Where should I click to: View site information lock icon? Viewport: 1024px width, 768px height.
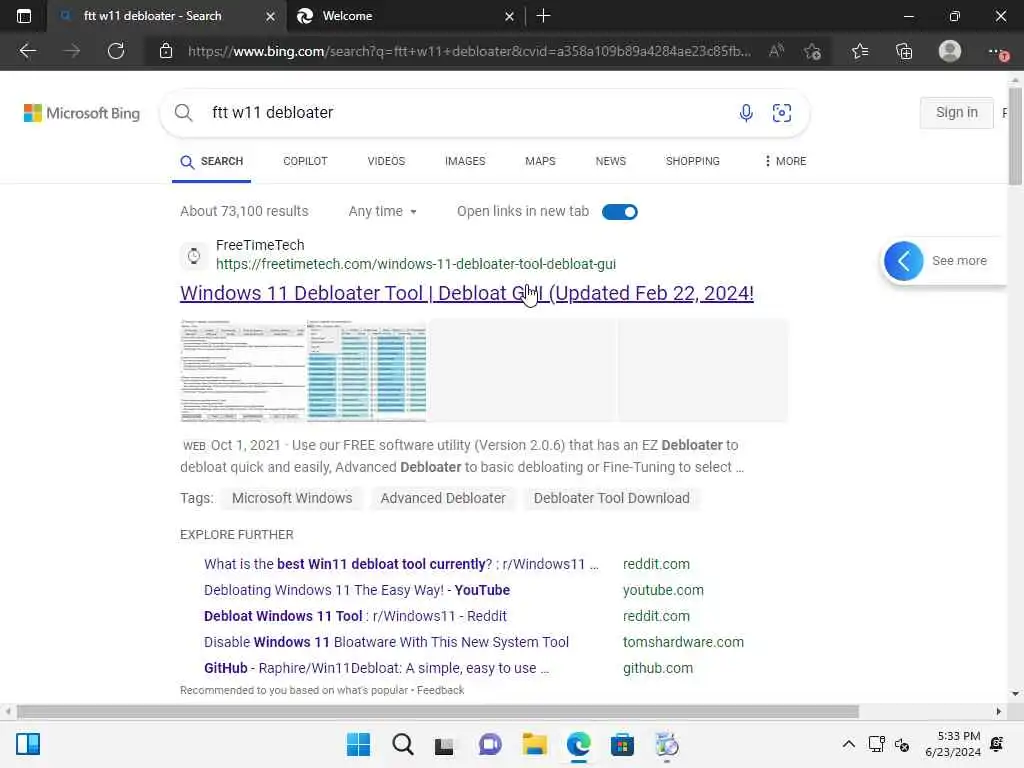pos(166,51)
